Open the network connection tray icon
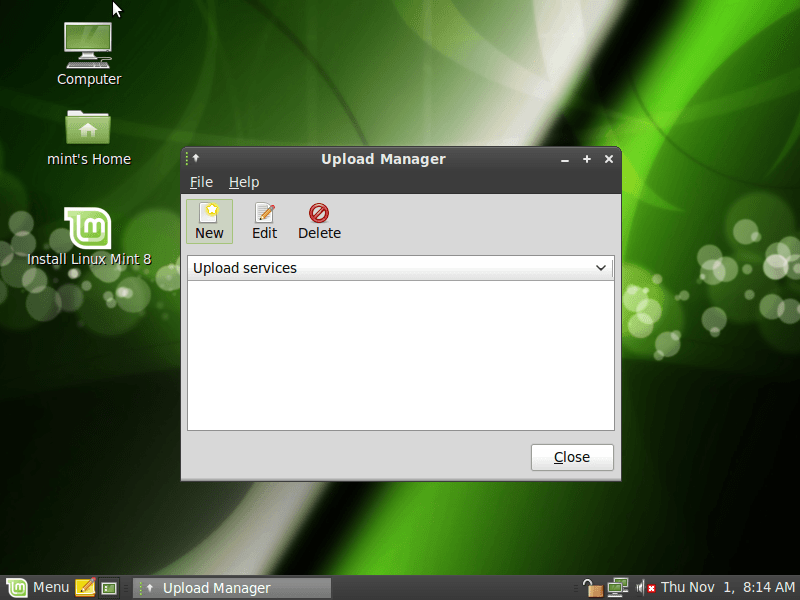 [x=617, y=588]
